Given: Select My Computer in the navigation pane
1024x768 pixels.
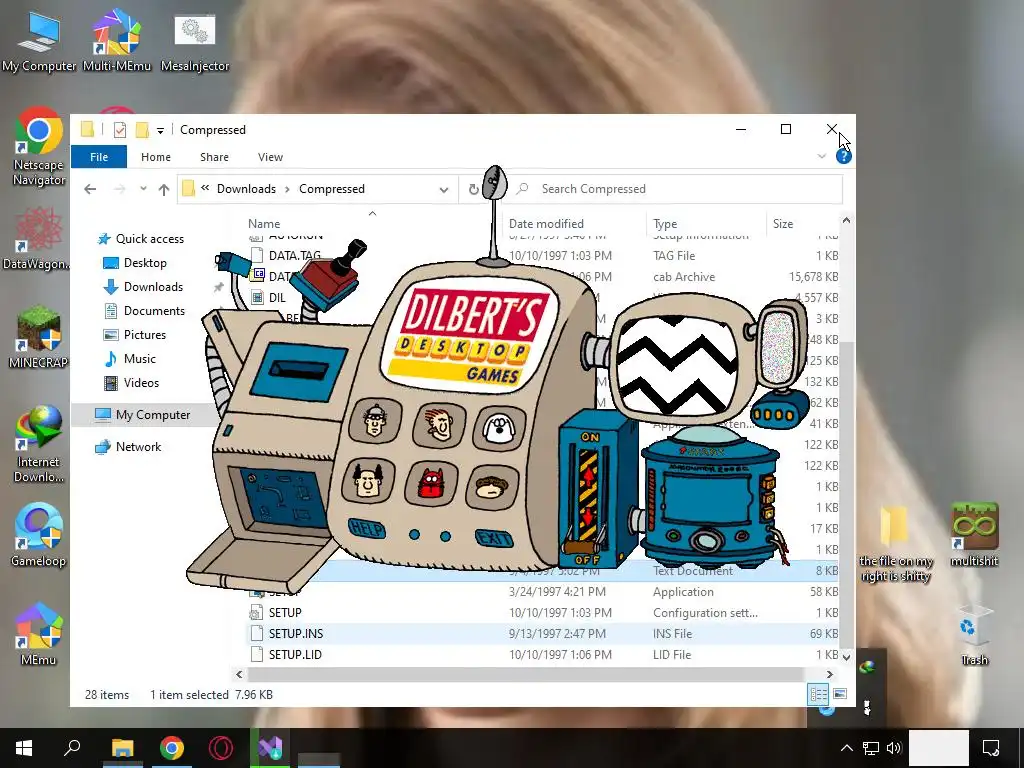Looking at the screenshot, I should point(153,415).
